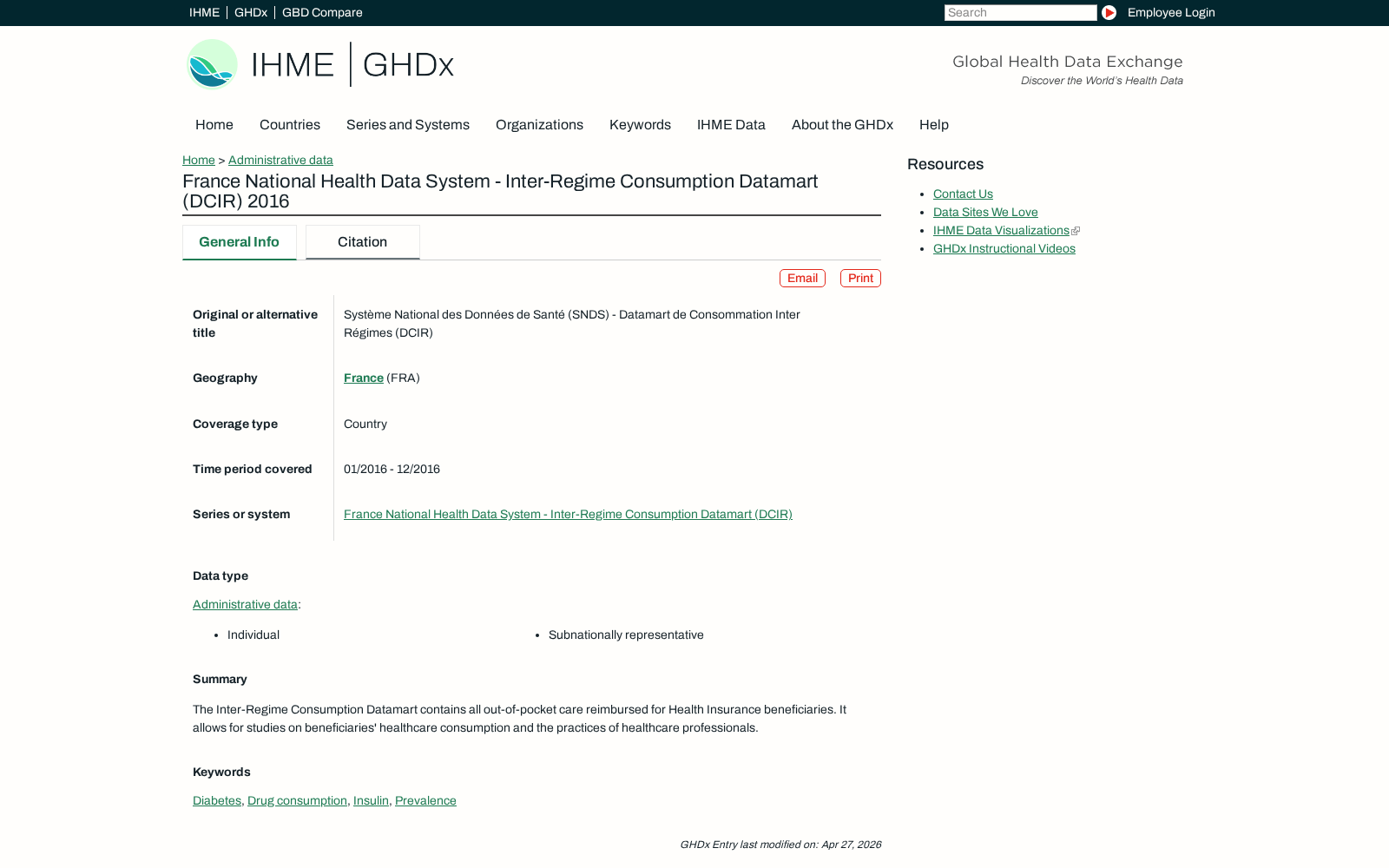The width and height of the screenshot is (1389, 868).
Task: Open the IHME Data menu item
Action: coord(731,125)
